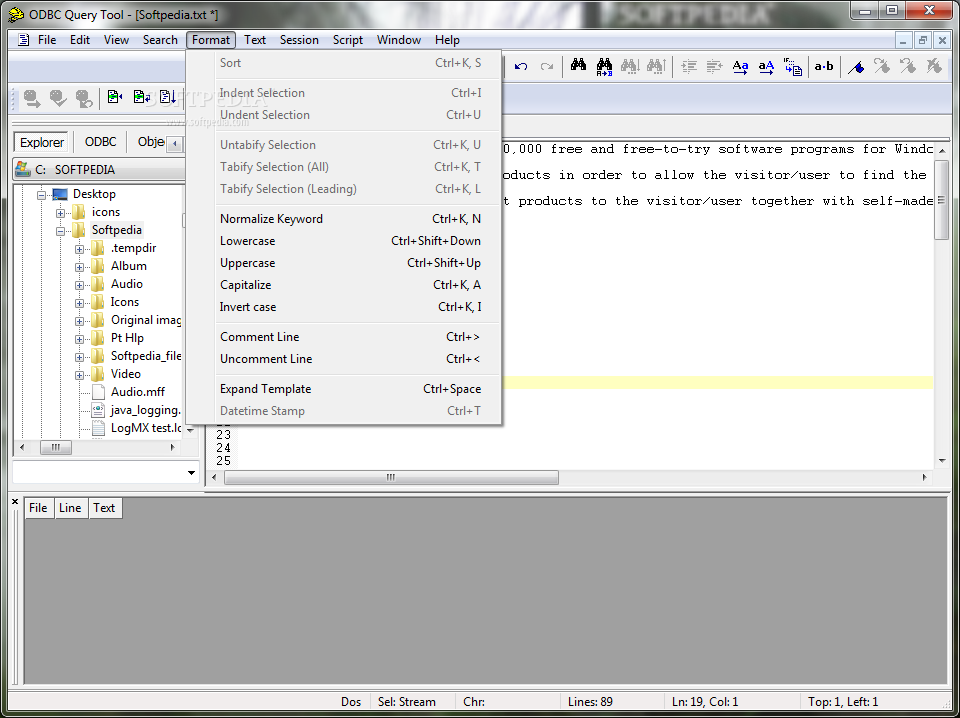This screenshot has height=718, width=960.
Task: Click the blue Toggle Bookmark flag icon
Action: pos(856,66)
